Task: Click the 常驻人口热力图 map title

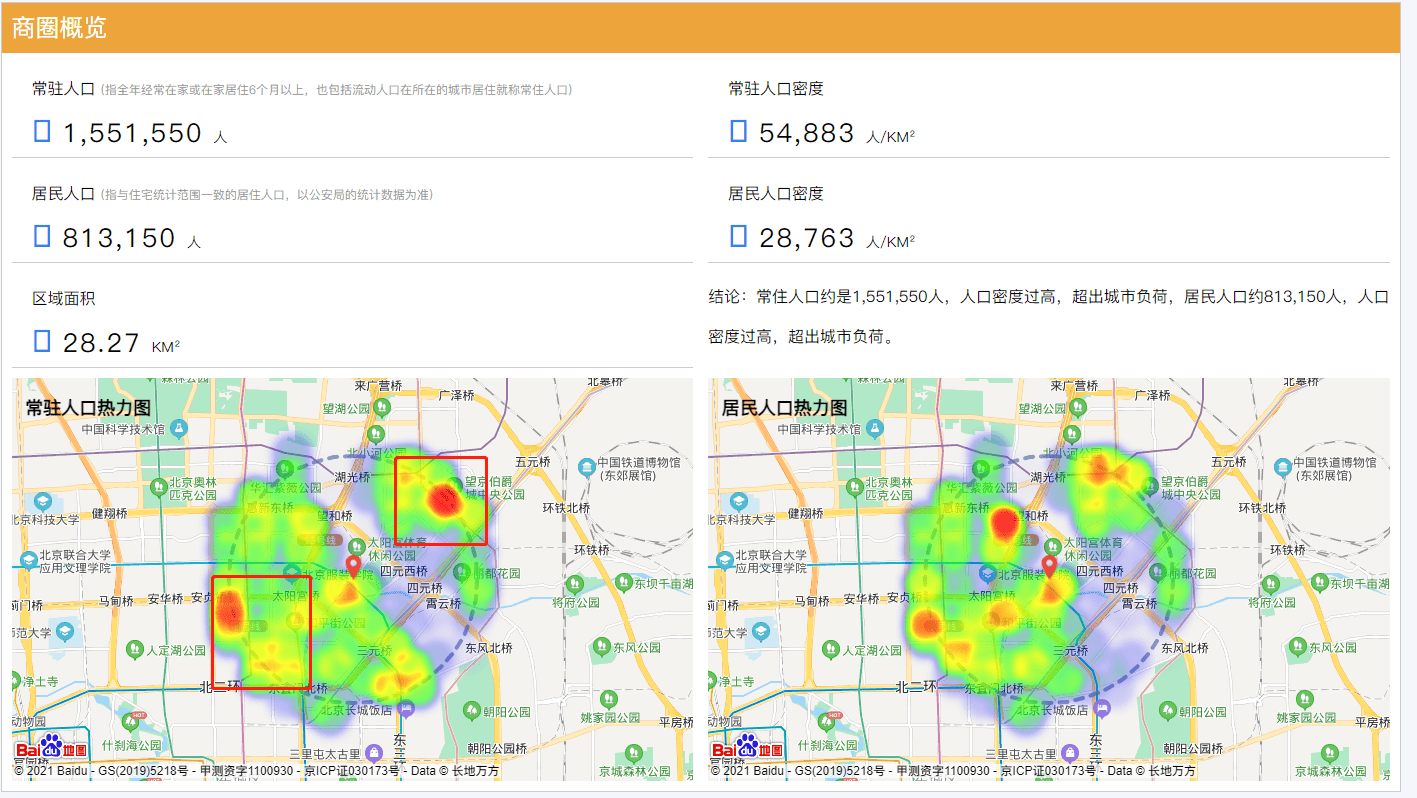Action: coord(88,408)
